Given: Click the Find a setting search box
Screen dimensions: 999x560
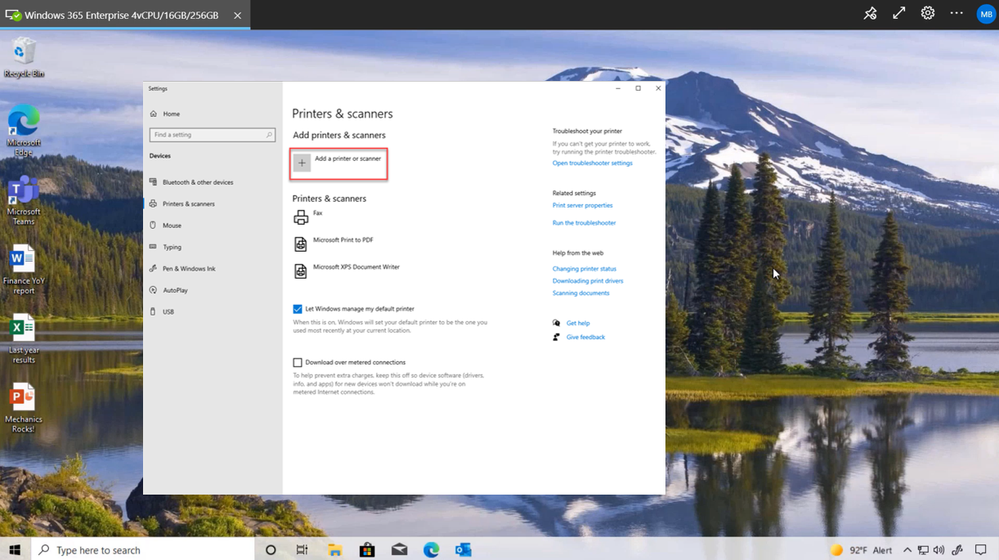Looking at the screenshot, I should point(212,135).
